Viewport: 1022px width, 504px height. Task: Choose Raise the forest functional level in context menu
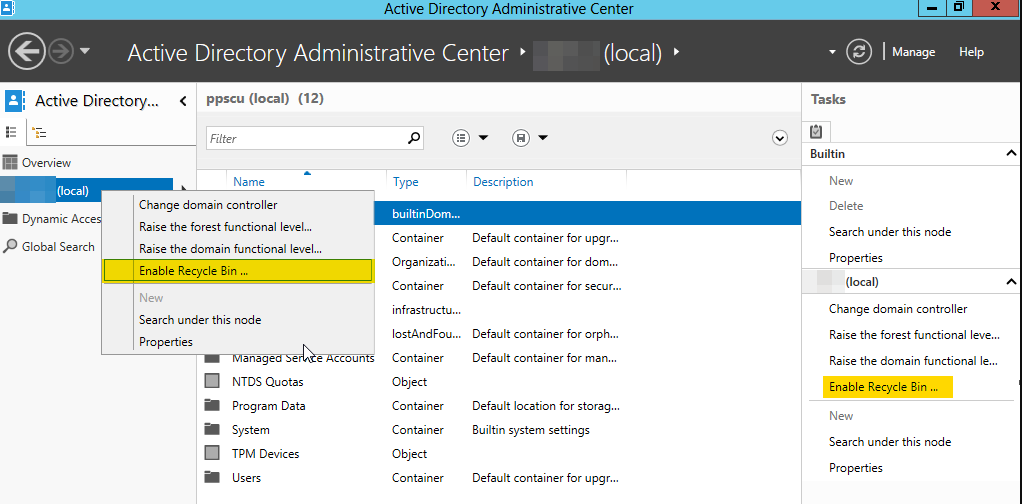coord(238,227)
